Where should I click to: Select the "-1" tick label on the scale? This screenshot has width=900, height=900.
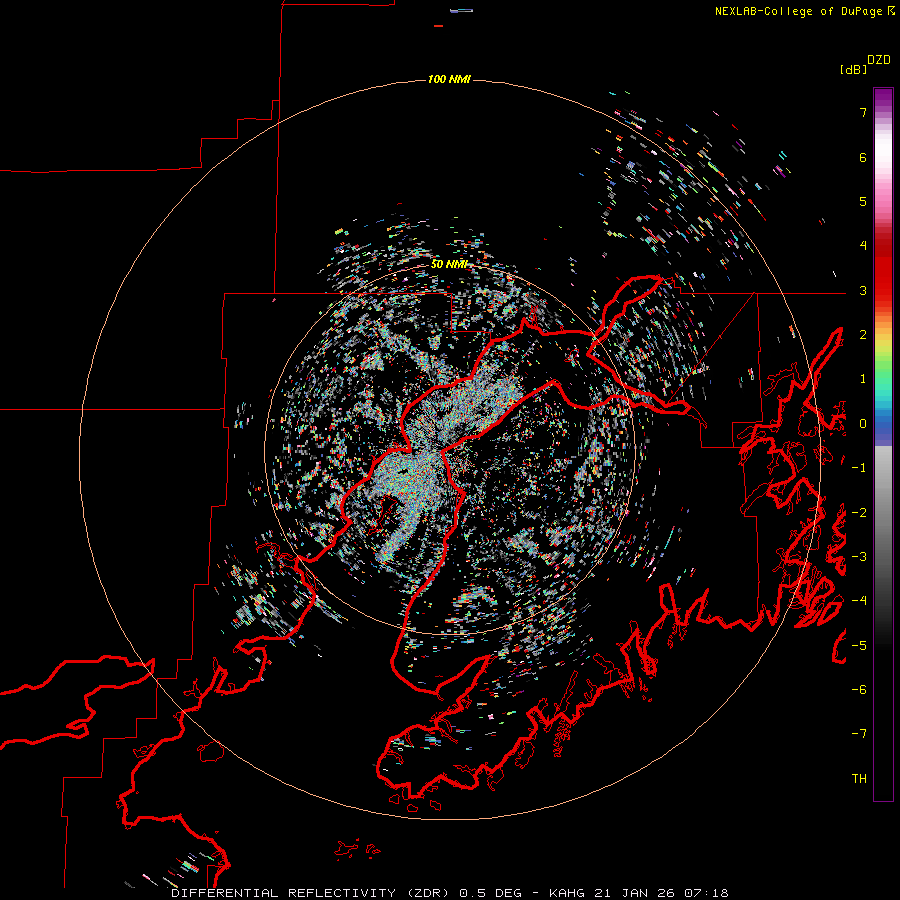tap(859, 468)
